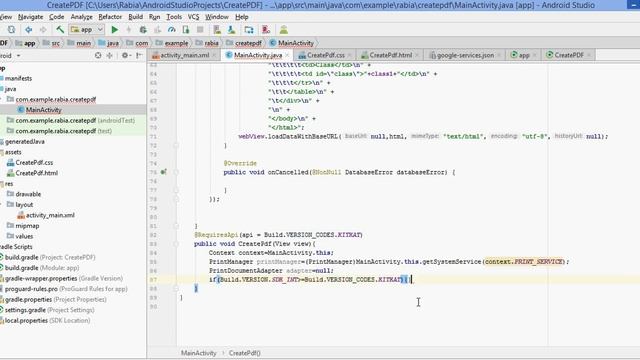The width and height of the screenshot is (640, 360).
Task: Click 'example' in the navigation breadcrumb
Action: 176,43
